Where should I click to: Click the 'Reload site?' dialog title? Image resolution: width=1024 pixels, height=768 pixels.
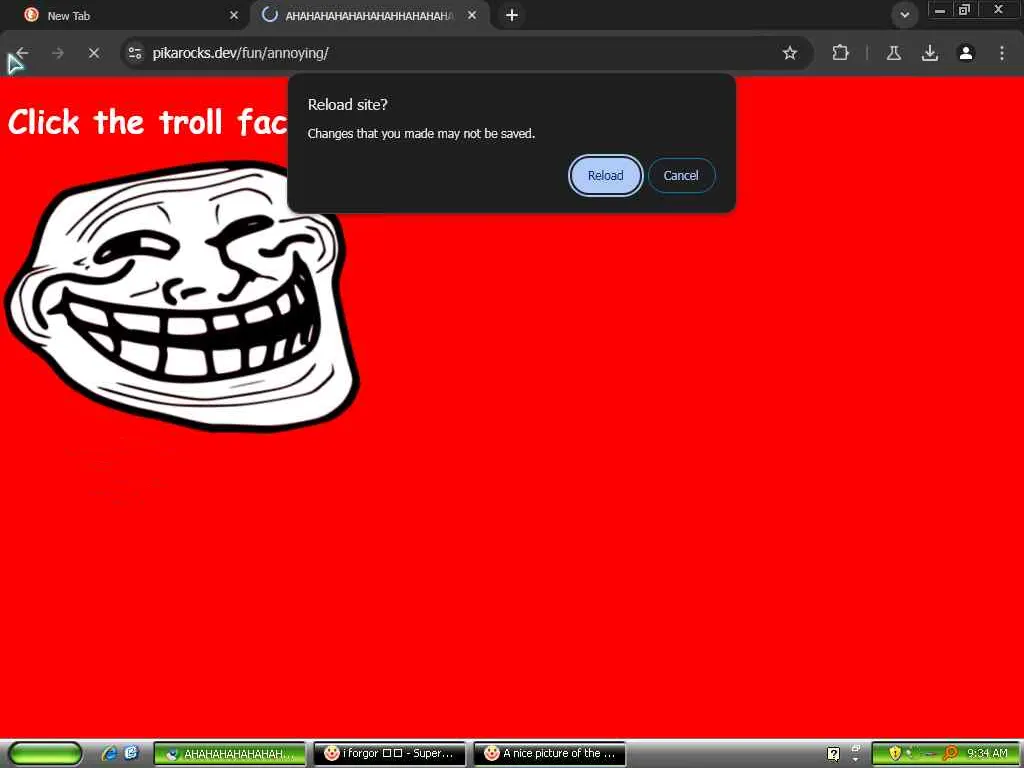point(347,104)
